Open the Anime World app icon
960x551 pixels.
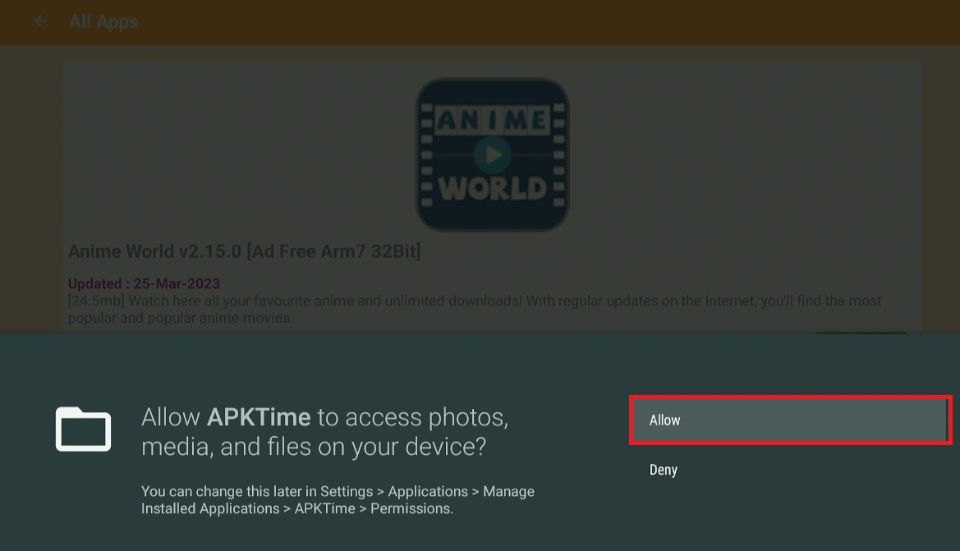coord(492,154)
